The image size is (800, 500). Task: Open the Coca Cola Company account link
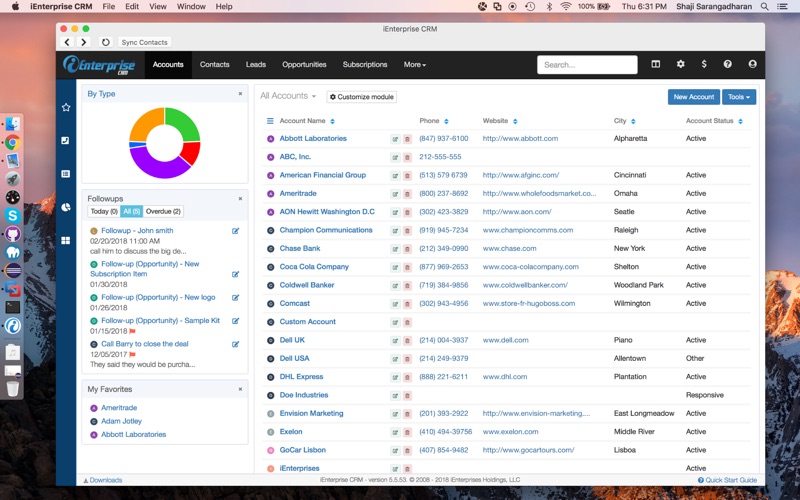tap(314, 267)
